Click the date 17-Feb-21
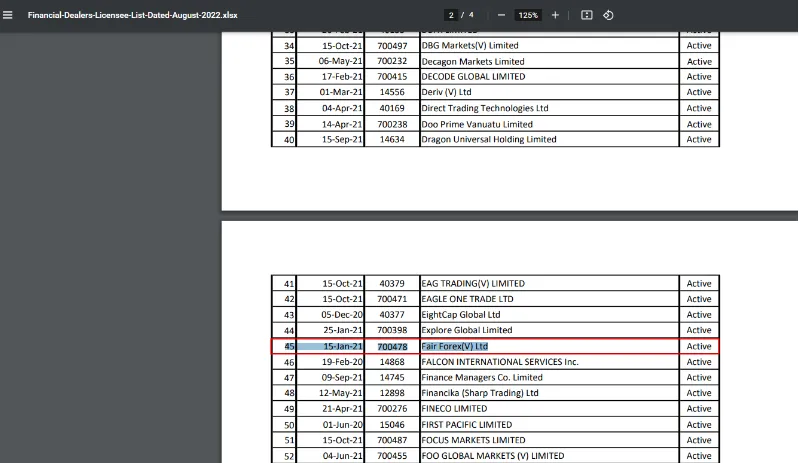The image size is (799, 463). [342, 77]
